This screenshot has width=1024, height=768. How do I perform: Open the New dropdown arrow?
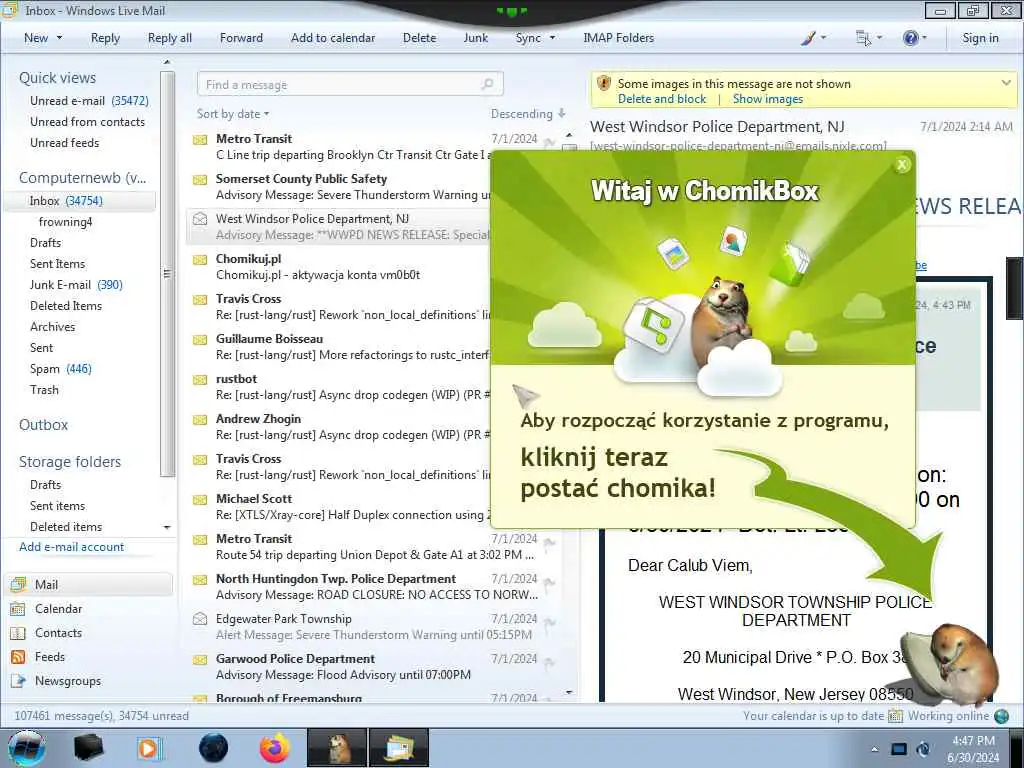pos(59,38)
